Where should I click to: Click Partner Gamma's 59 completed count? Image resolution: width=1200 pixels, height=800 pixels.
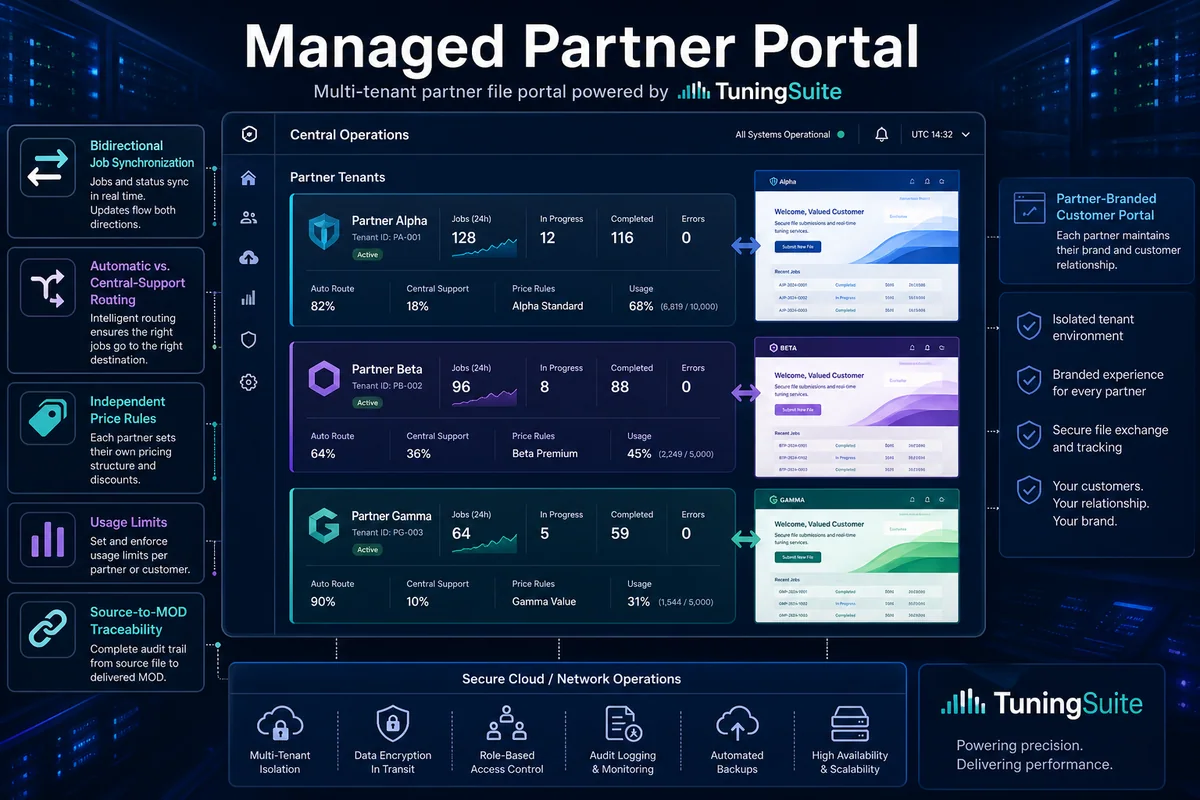click(x=620, y=533)
